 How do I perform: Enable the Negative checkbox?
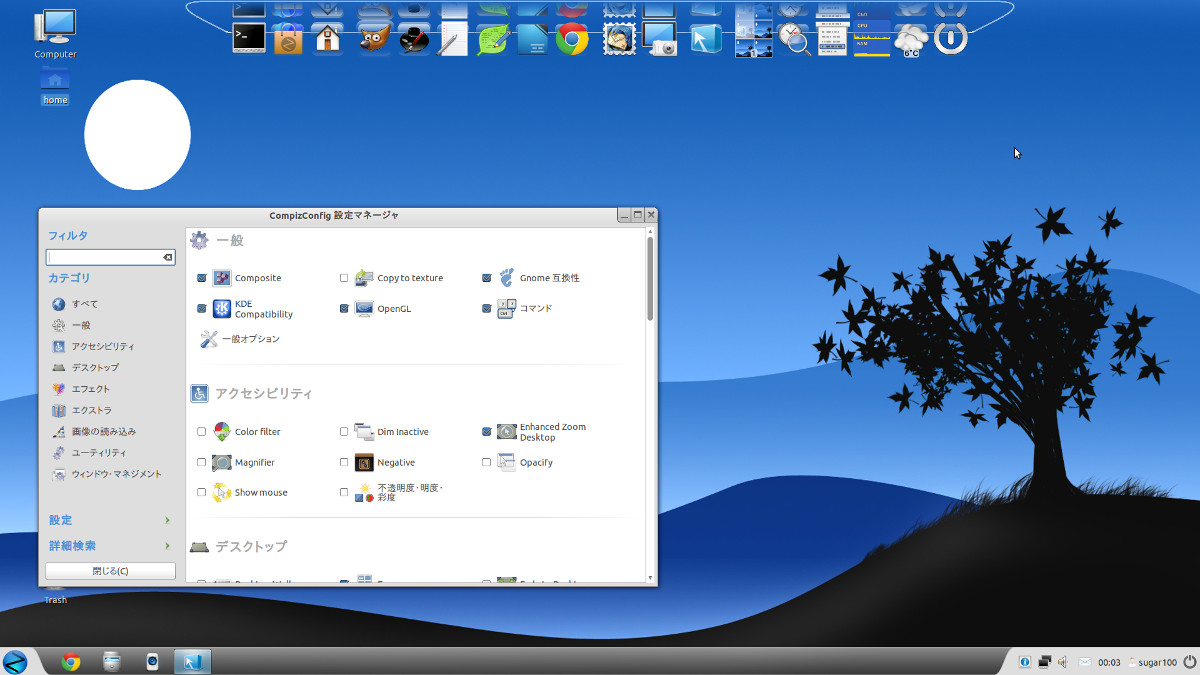tap(344, 463)
